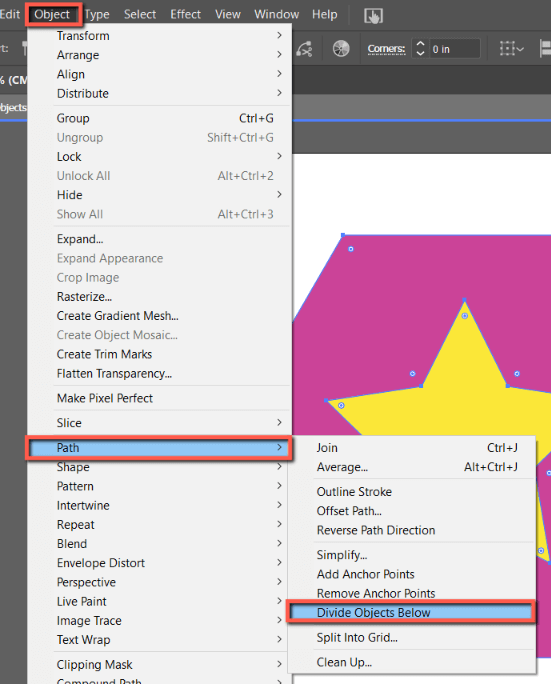Click the touch workspace icon beside Help
This screenshot has width=551, height=684.
(373, 16)
